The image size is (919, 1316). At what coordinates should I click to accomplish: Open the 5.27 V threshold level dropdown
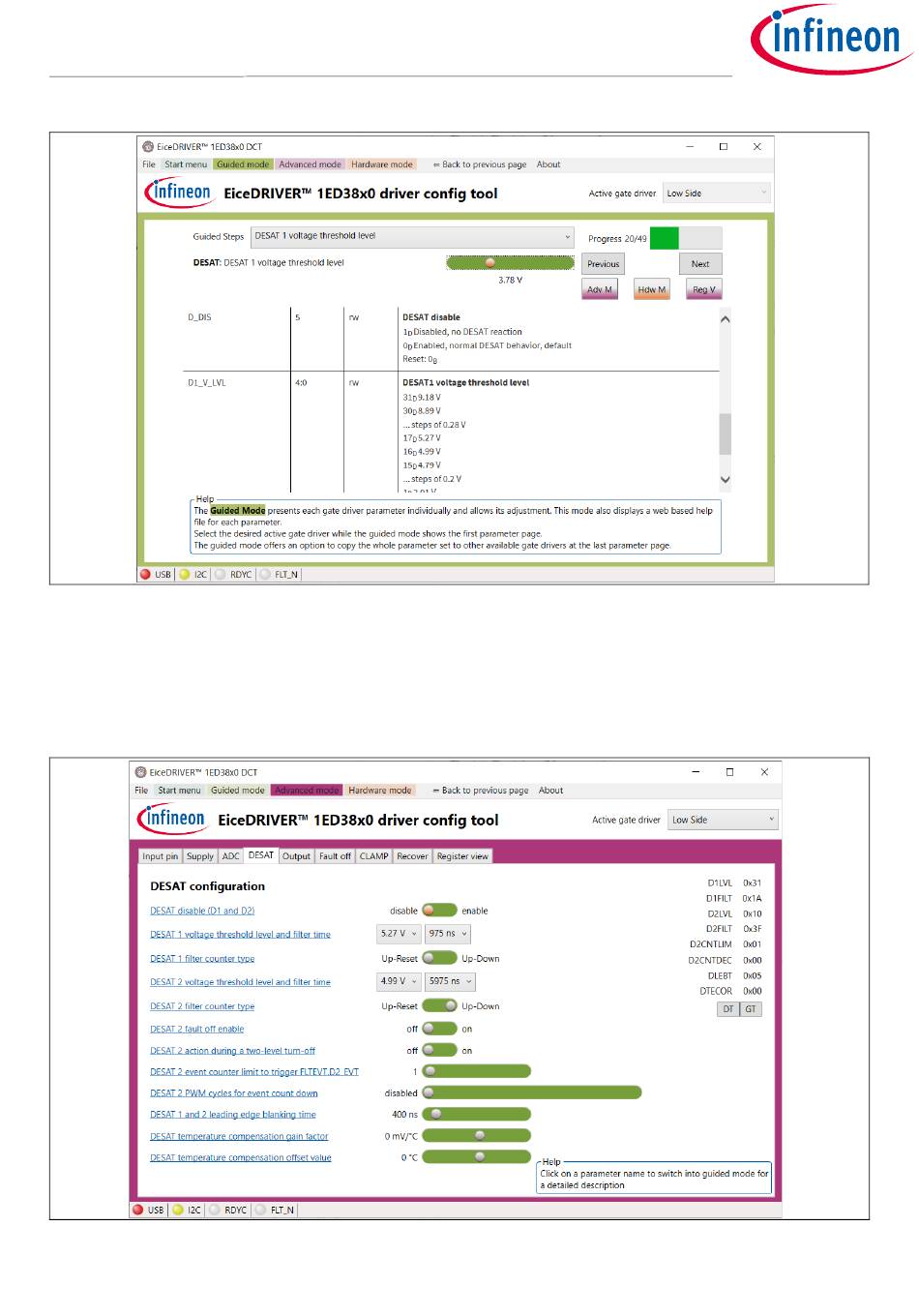click(399, 934)
